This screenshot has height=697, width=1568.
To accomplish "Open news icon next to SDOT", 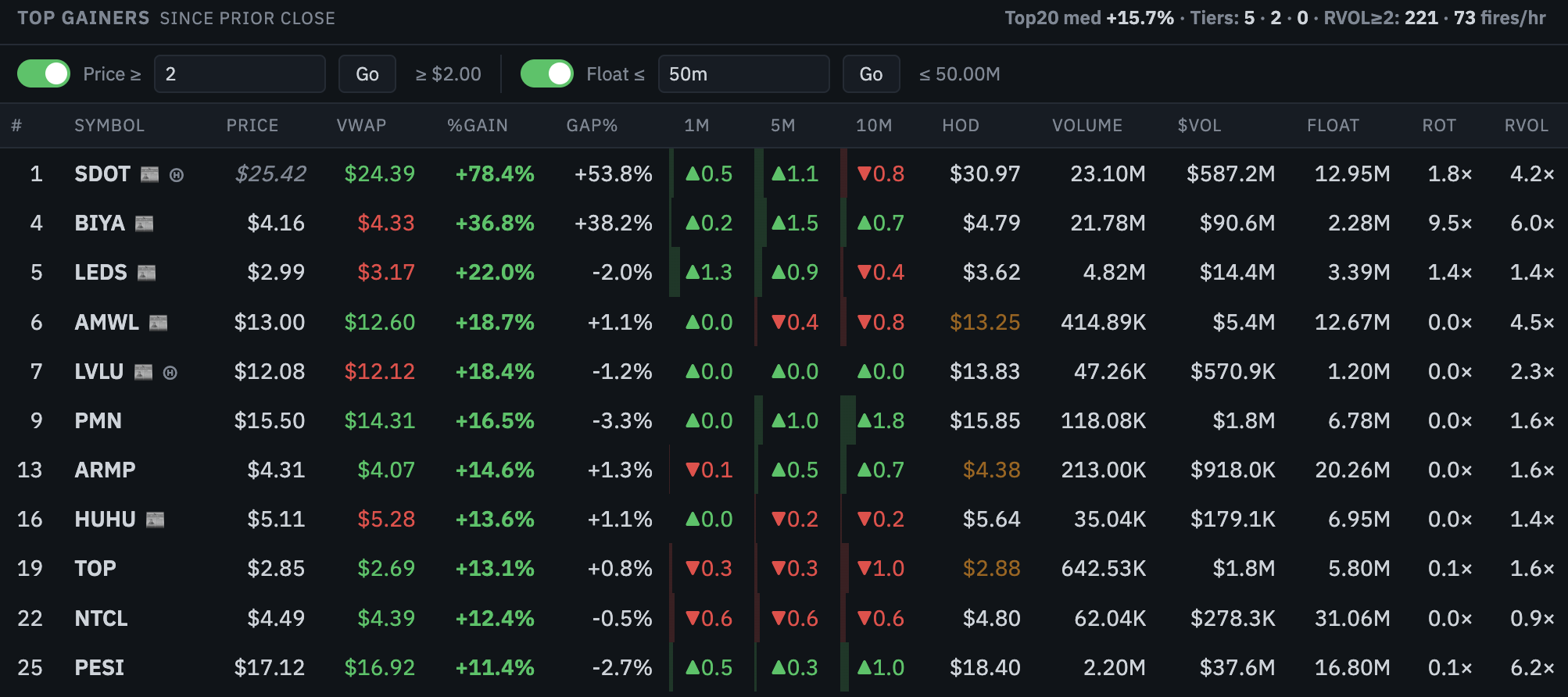I will (149, 174).
